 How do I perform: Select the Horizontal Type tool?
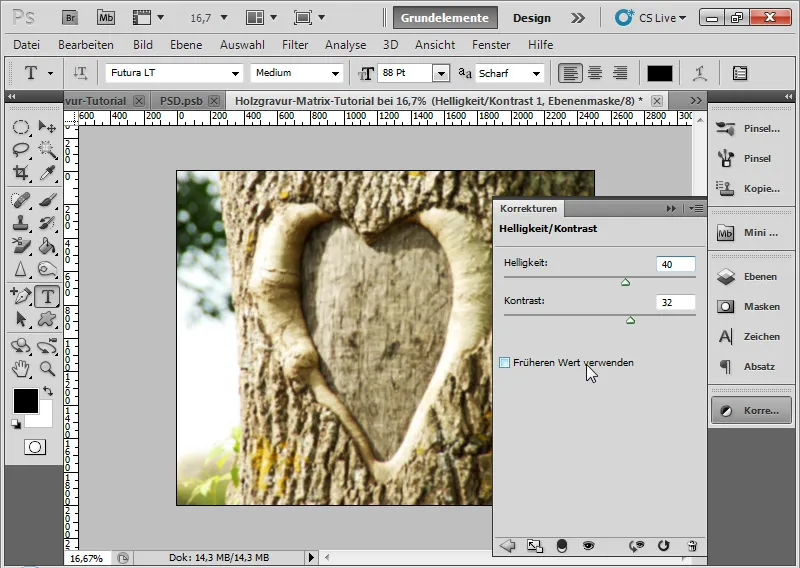(47, 296)
